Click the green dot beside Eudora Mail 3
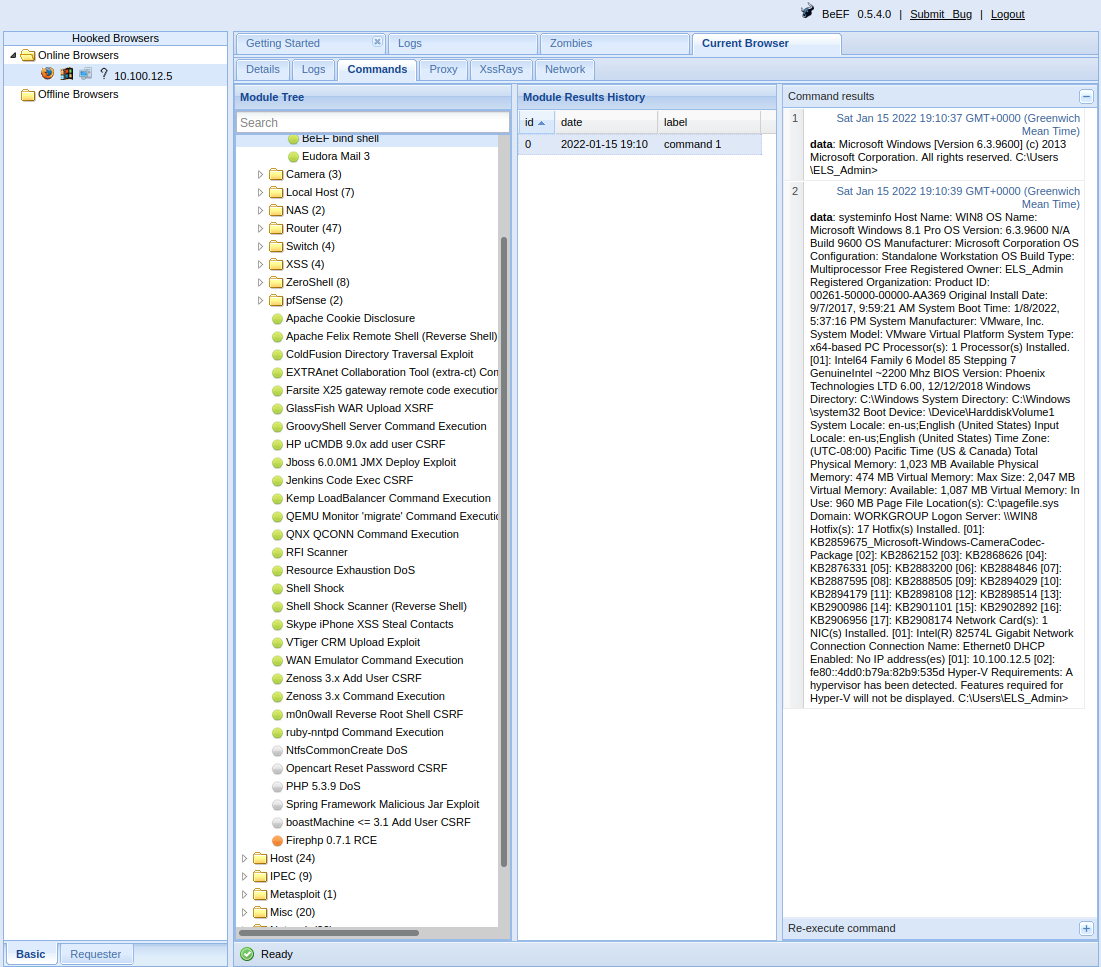1101x967 pixels. tap(294, 157)
